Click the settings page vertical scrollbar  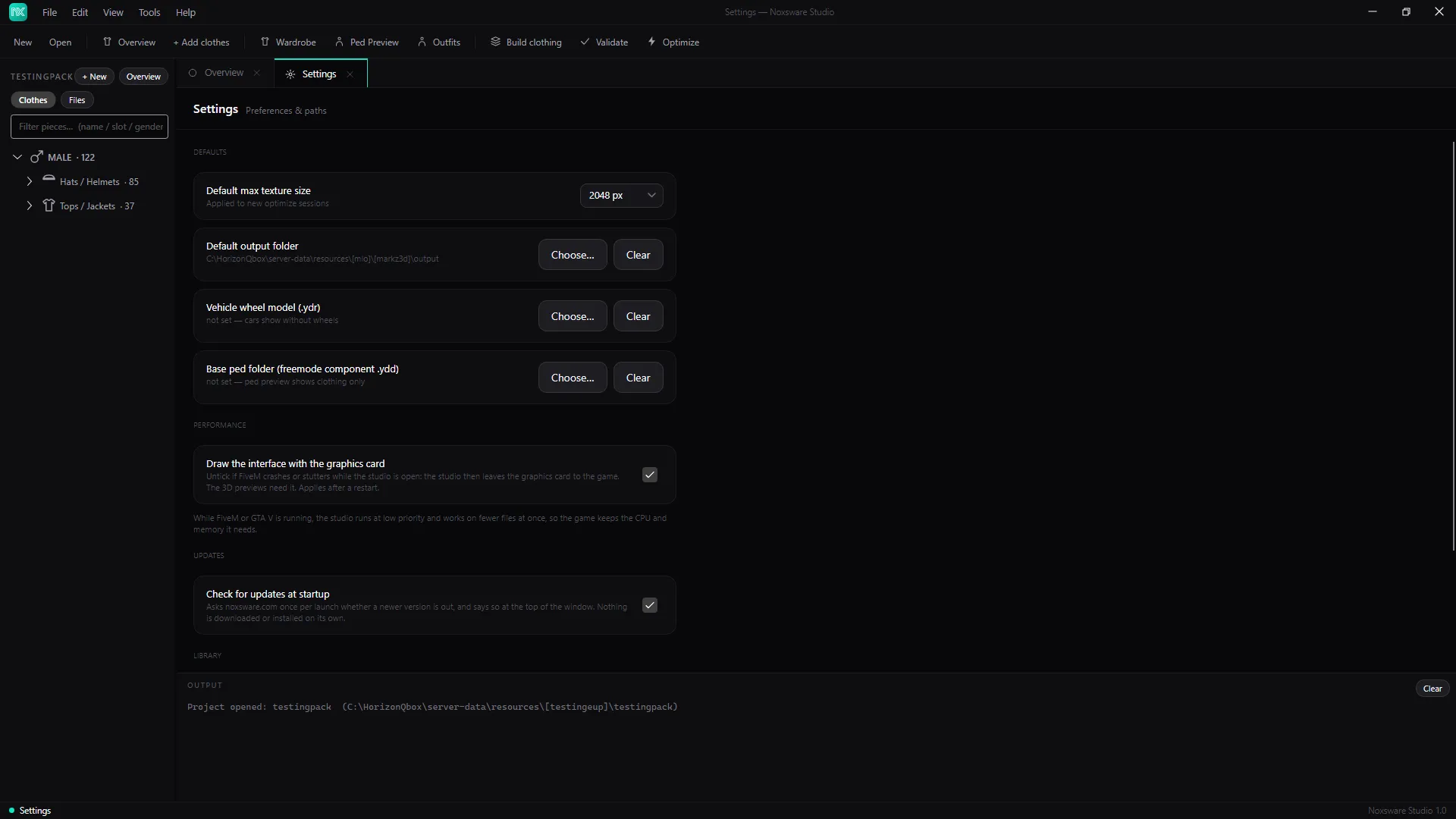pos(1453,345)
